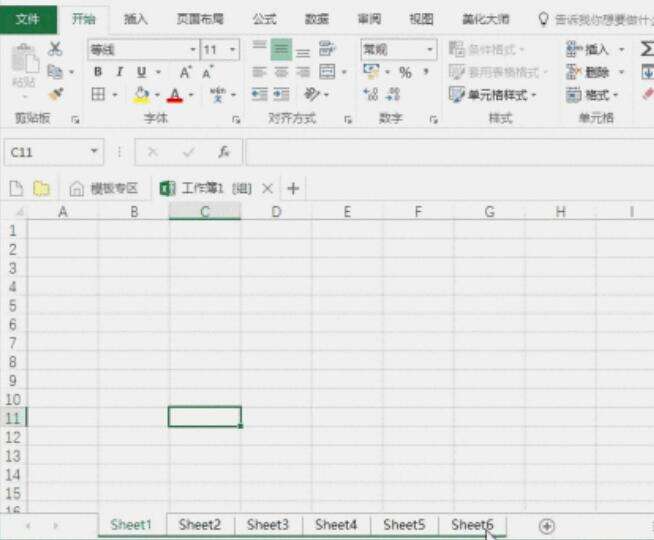Click the new blank document icon
The width and height of the screenshot is (654, 540).
coord(16,188)
